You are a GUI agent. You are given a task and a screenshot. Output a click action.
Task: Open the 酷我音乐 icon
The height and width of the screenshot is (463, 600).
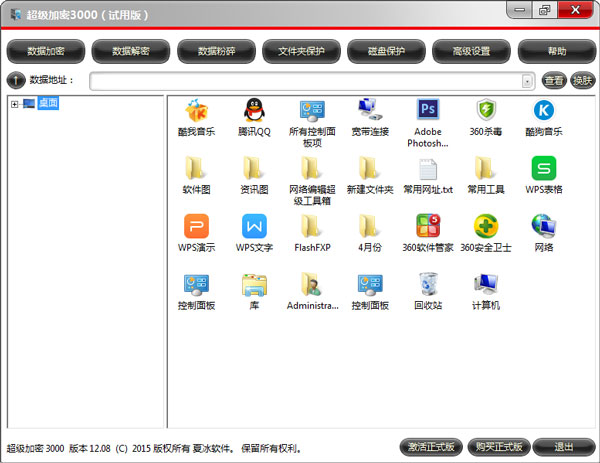point(196,111)
